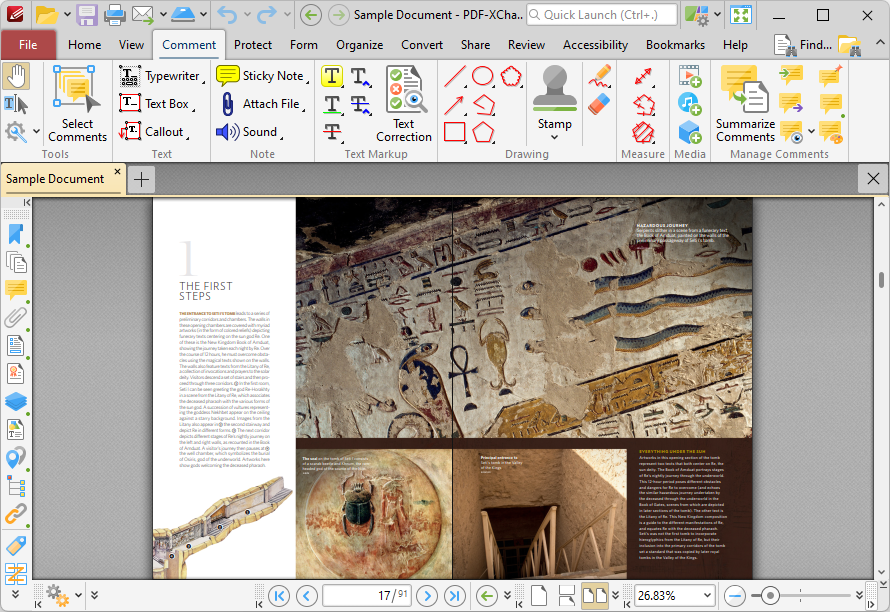Expand the Stamp dropdown
890x612 pixels.
pyautogui.click(x=555, y=137)
